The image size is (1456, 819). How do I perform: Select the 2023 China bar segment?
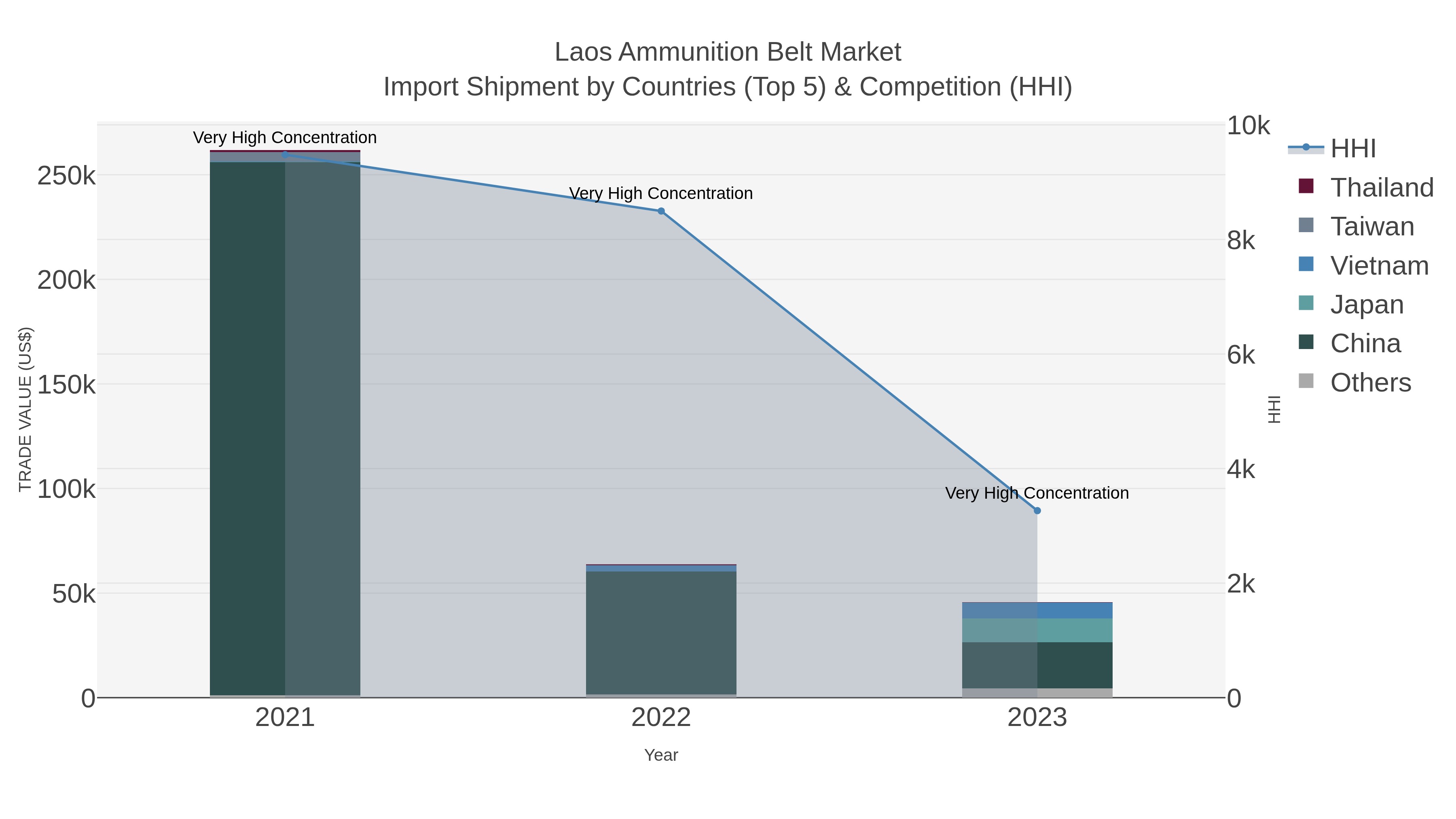coord(1037,665)
